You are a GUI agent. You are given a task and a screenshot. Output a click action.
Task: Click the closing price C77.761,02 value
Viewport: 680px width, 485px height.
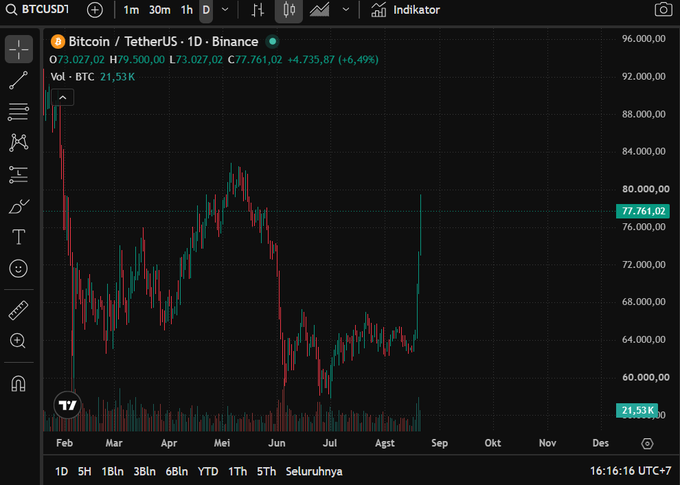point(255,60)
